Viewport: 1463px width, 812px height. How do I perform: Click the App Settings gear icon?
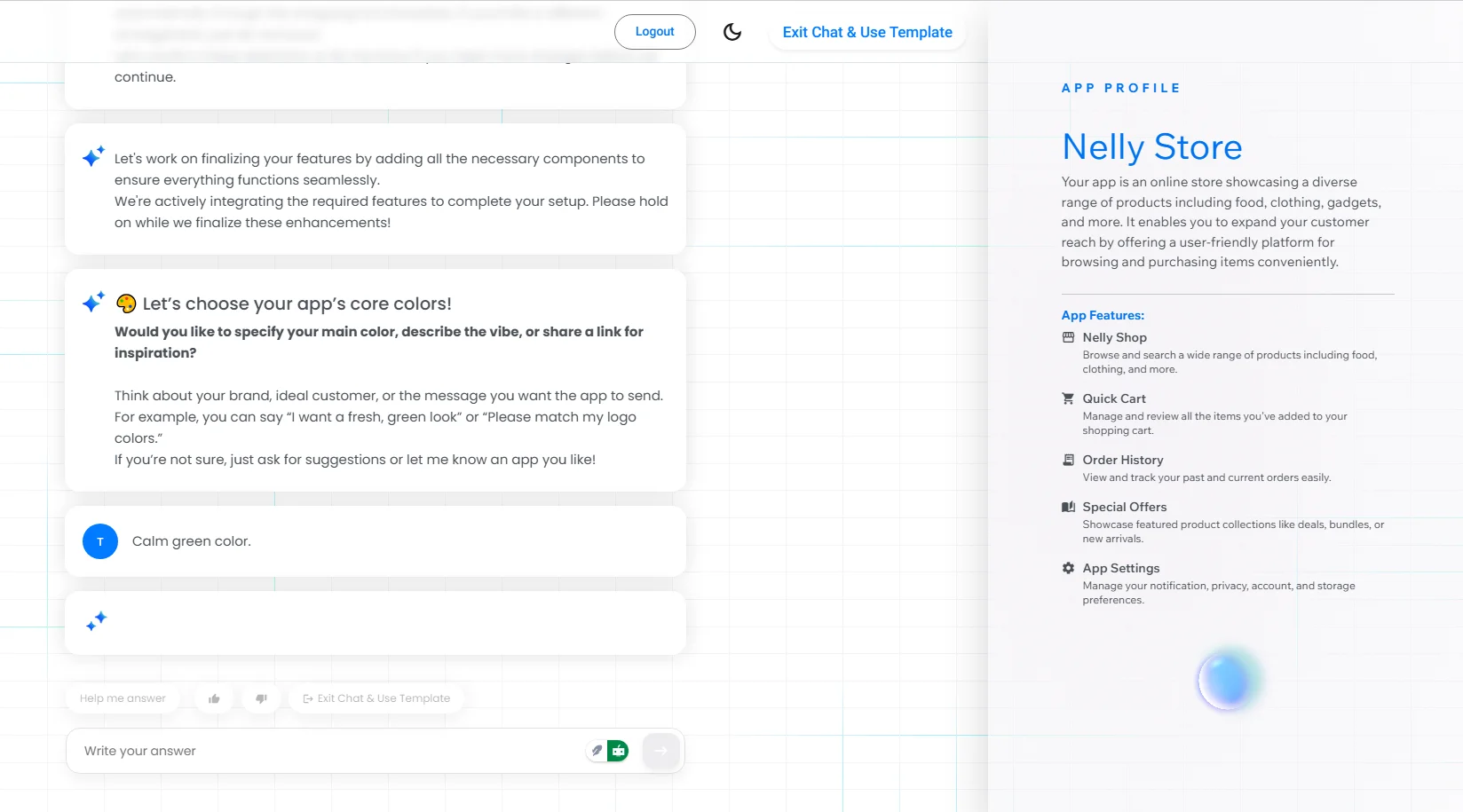[x=1068, y=568]
